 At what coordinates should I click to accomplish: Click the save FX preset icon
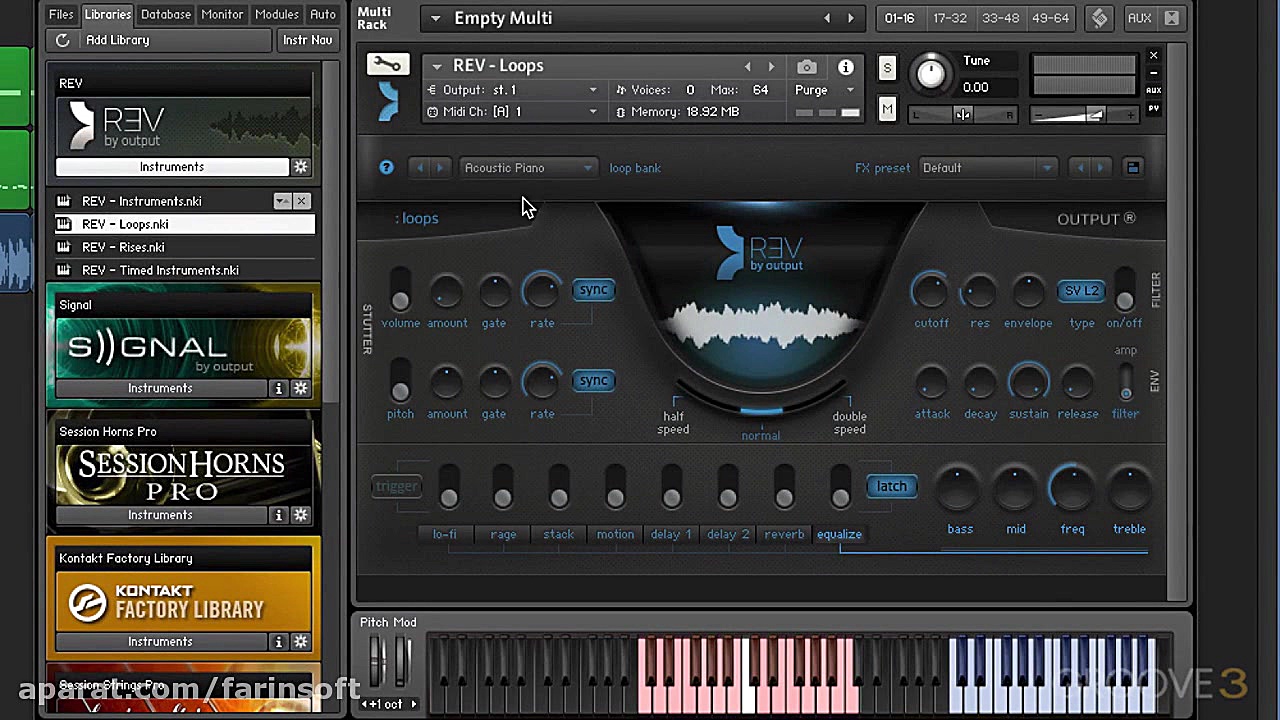tap(1133, 168)
